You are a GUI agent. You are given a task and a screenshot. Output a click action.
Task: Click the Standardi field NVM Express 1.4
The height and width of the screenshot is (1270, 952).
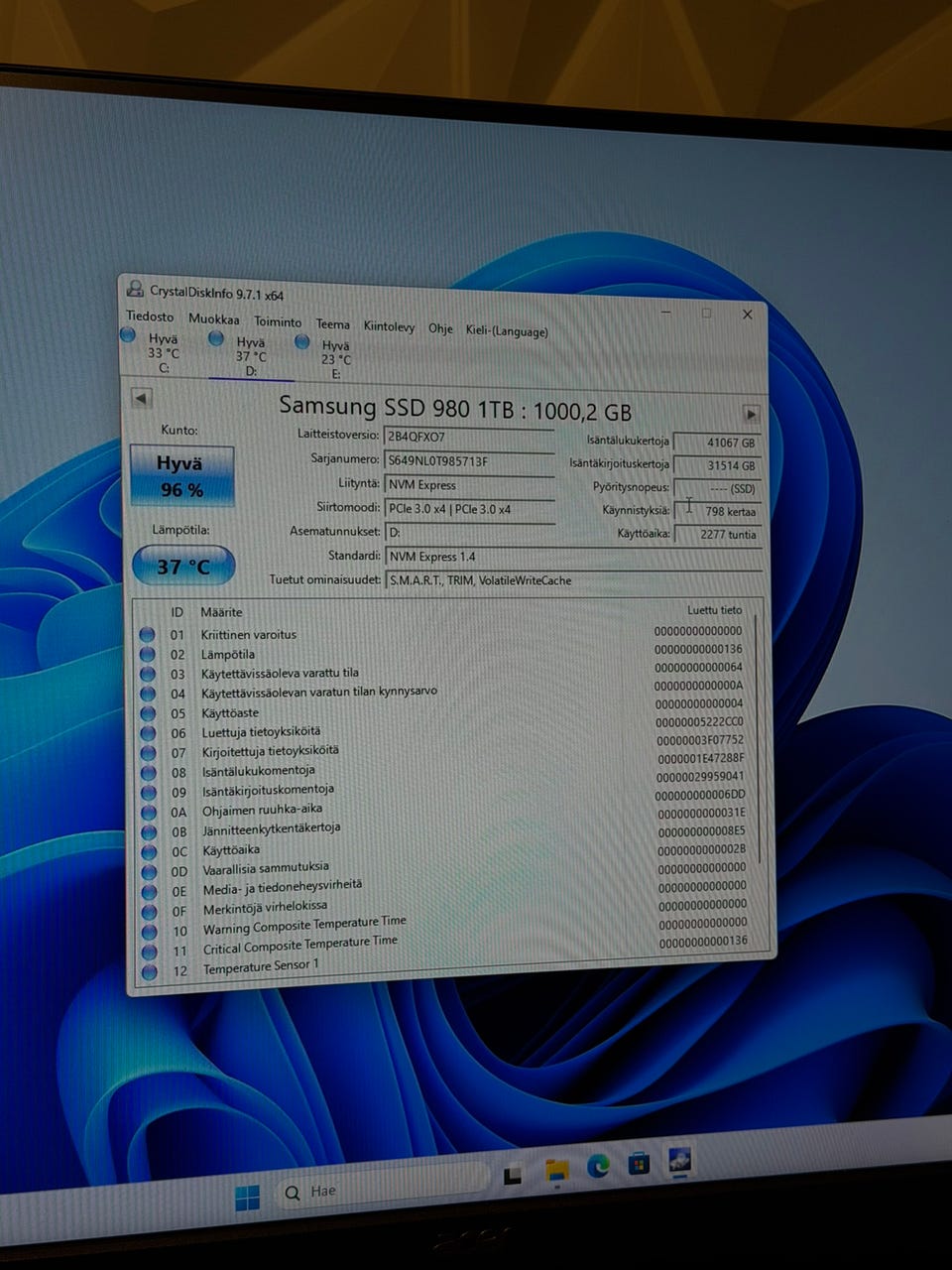(x=573, y=558)
